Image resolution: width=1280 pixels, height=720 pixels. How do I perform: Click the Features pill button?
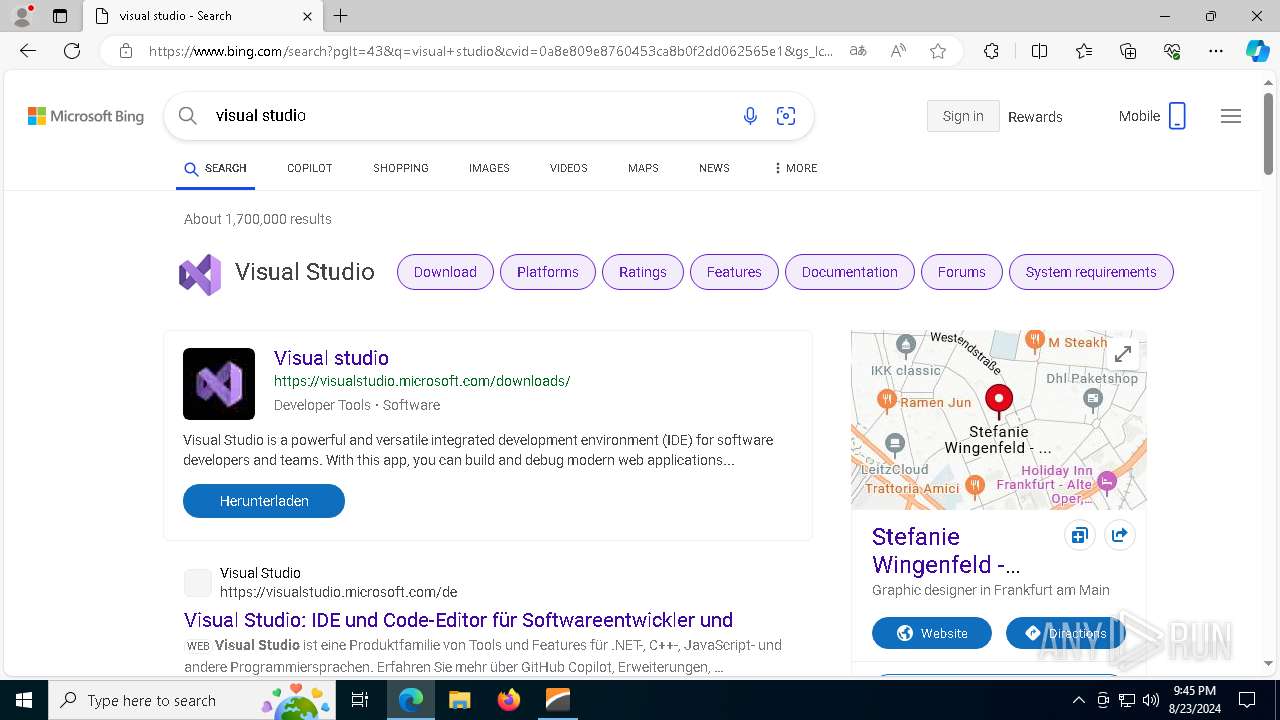pyautogui.click(x=734, y=272)
